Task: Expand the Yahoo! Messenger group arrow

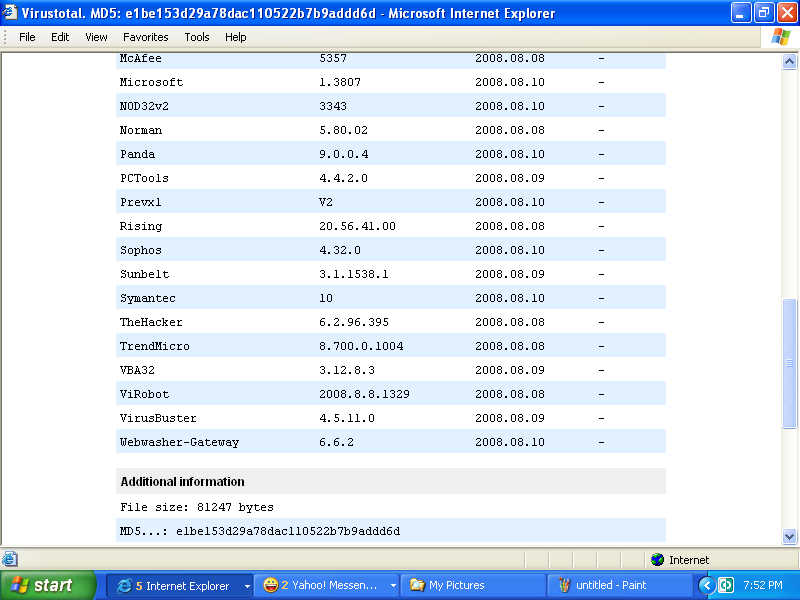Action: [393, 586]
